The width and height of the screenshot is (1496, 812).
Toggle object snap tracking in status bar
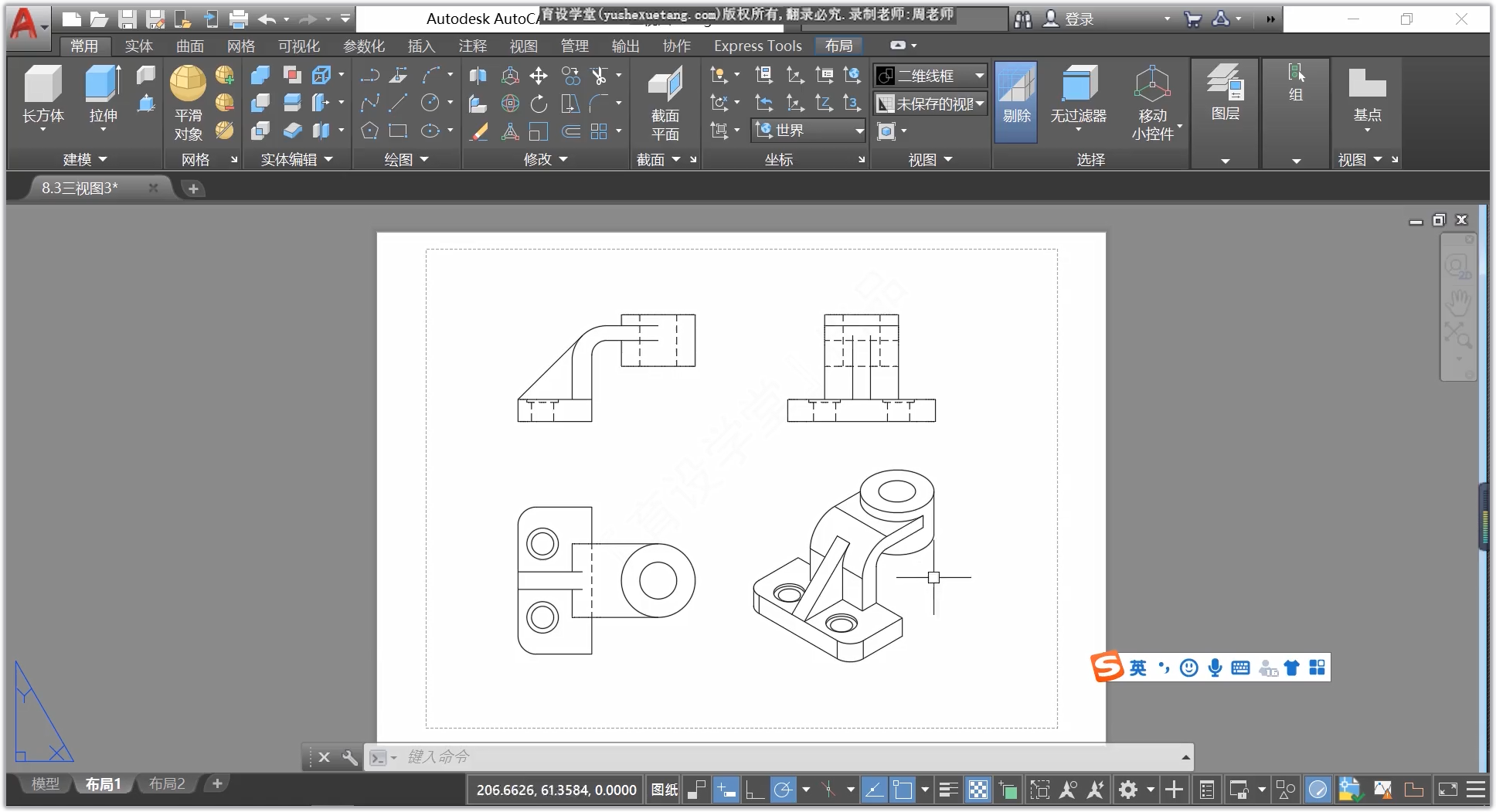874,790
